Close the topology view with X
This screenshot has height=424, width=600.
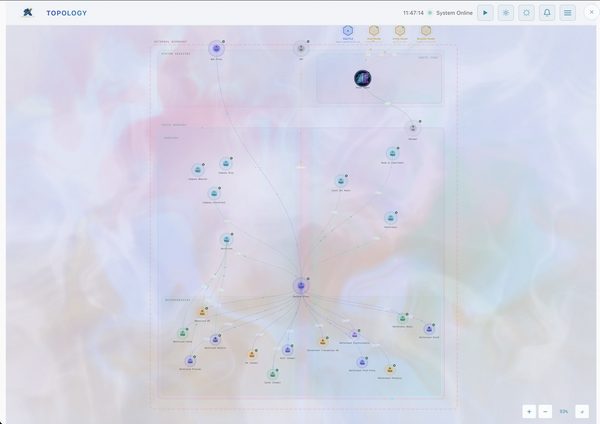click(592, 13)
